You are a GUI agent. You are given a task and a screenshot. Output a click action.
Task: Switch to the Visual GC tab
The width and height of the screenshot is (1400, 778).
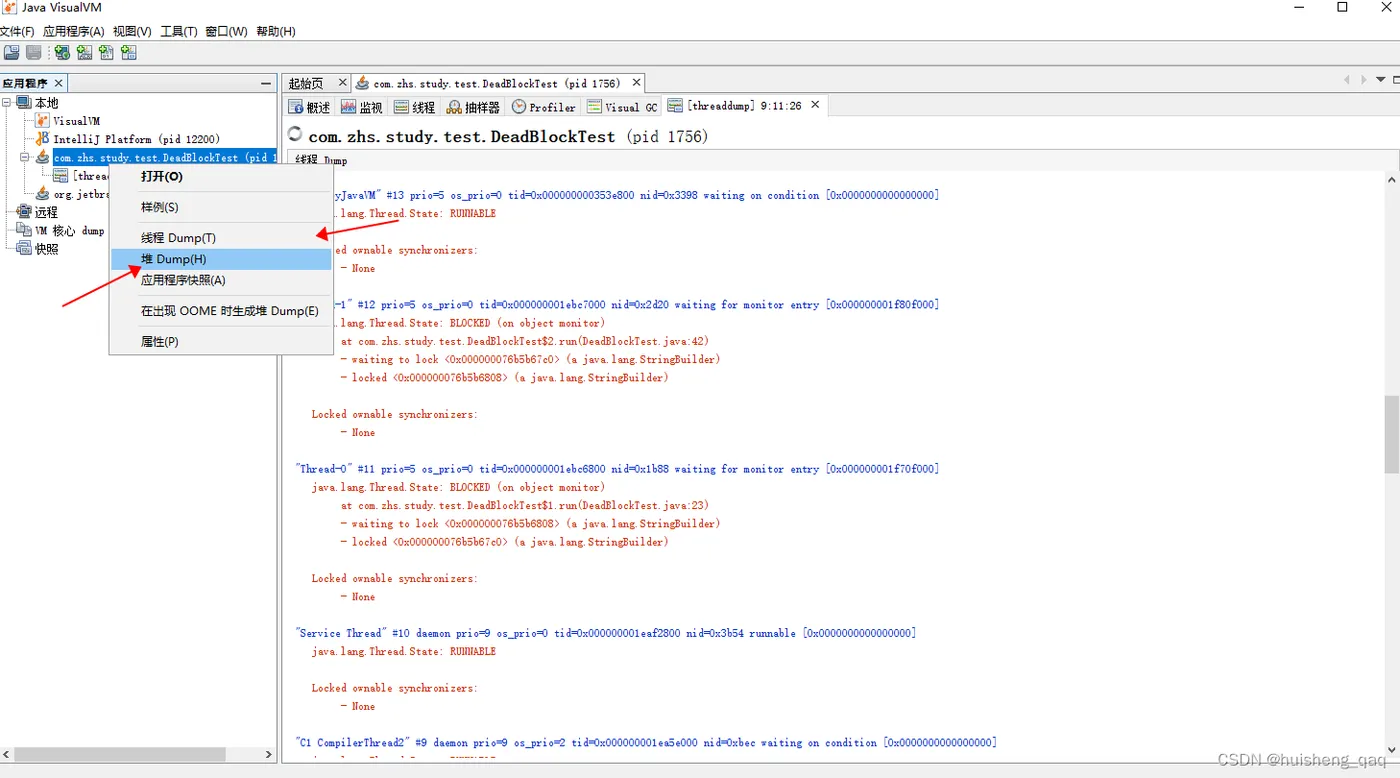coord(623,107)
